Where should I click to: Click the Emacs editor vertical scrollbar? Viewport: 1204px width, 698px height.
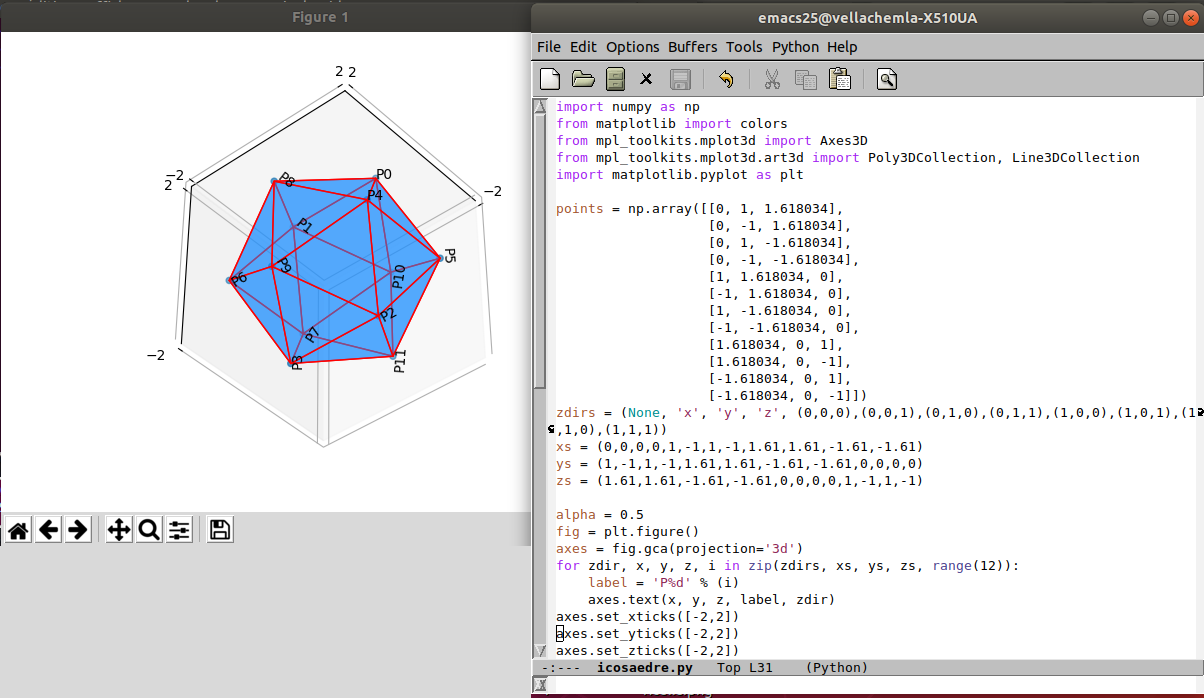(x=540, y=250)
